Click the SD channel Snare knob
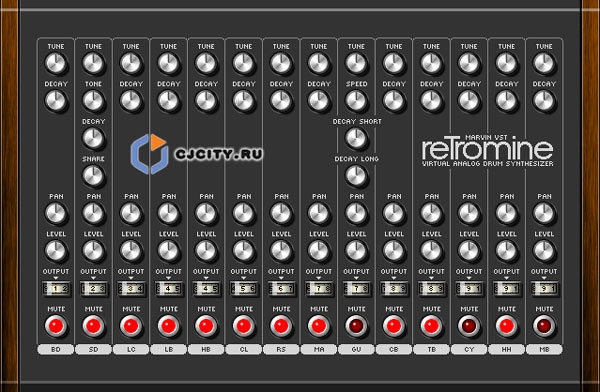The image size is (600, 392). pyautogui.click(x=93, y=175)
